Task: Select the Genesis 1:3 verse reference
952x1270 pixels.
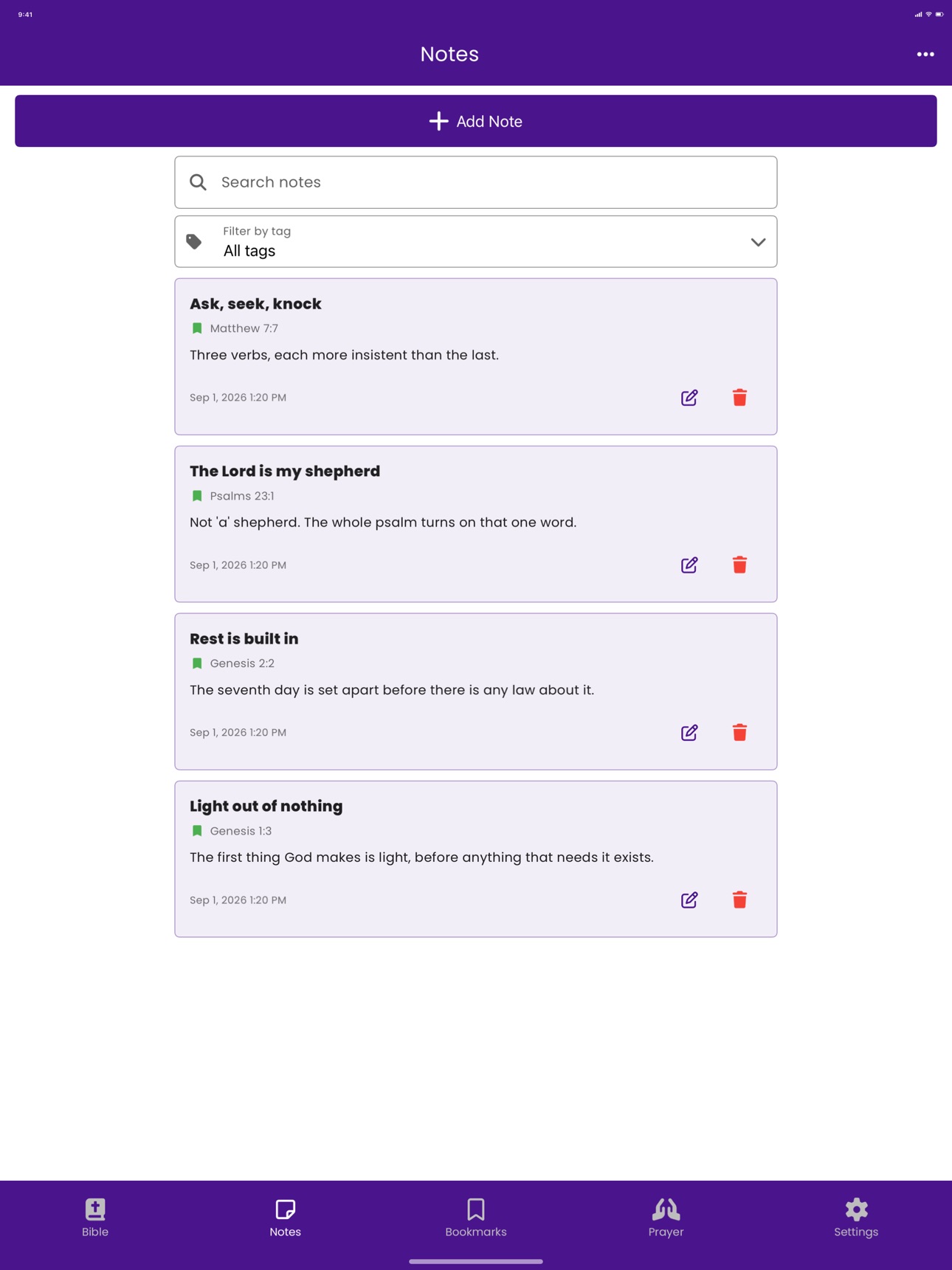Action: pyautogui.click(x=241, y=831)
